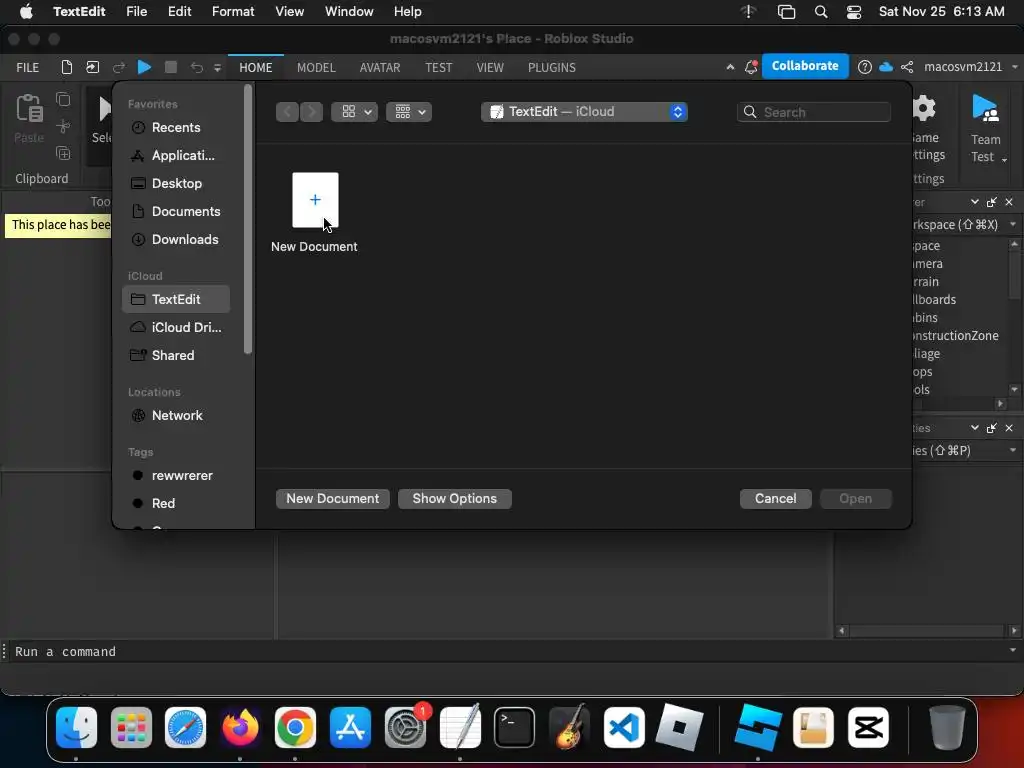Select the Red tag in sidebar
1024x768 pixels.
tap(176, 504)
